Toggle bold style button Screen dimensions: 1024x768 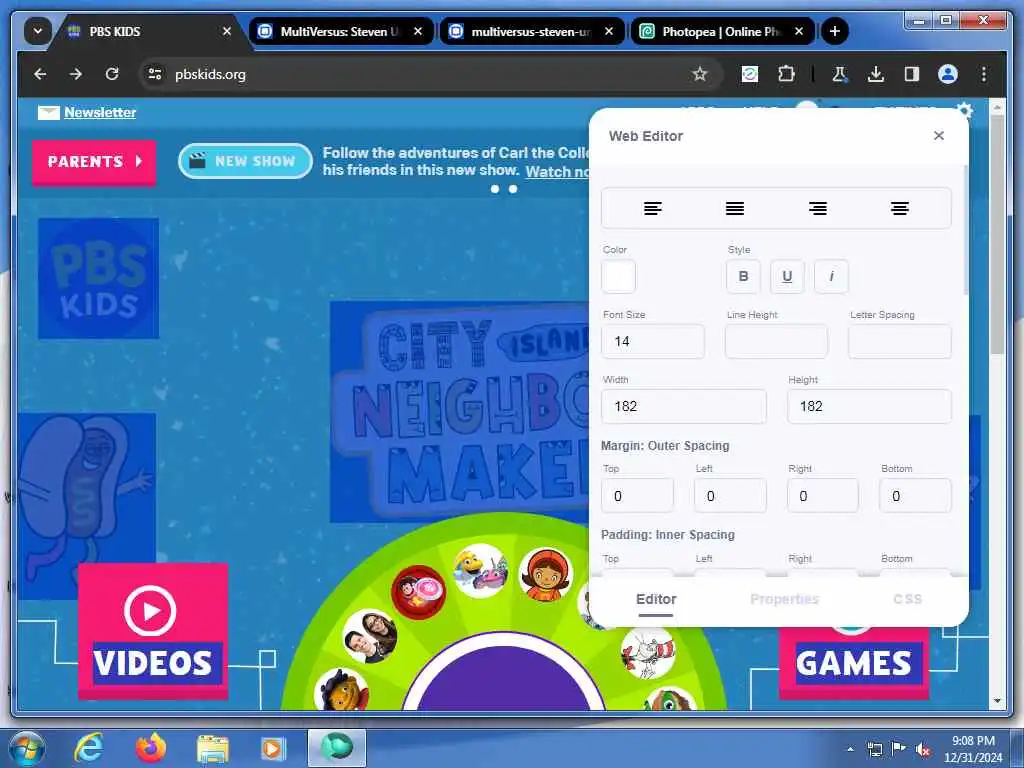[743, 276]
